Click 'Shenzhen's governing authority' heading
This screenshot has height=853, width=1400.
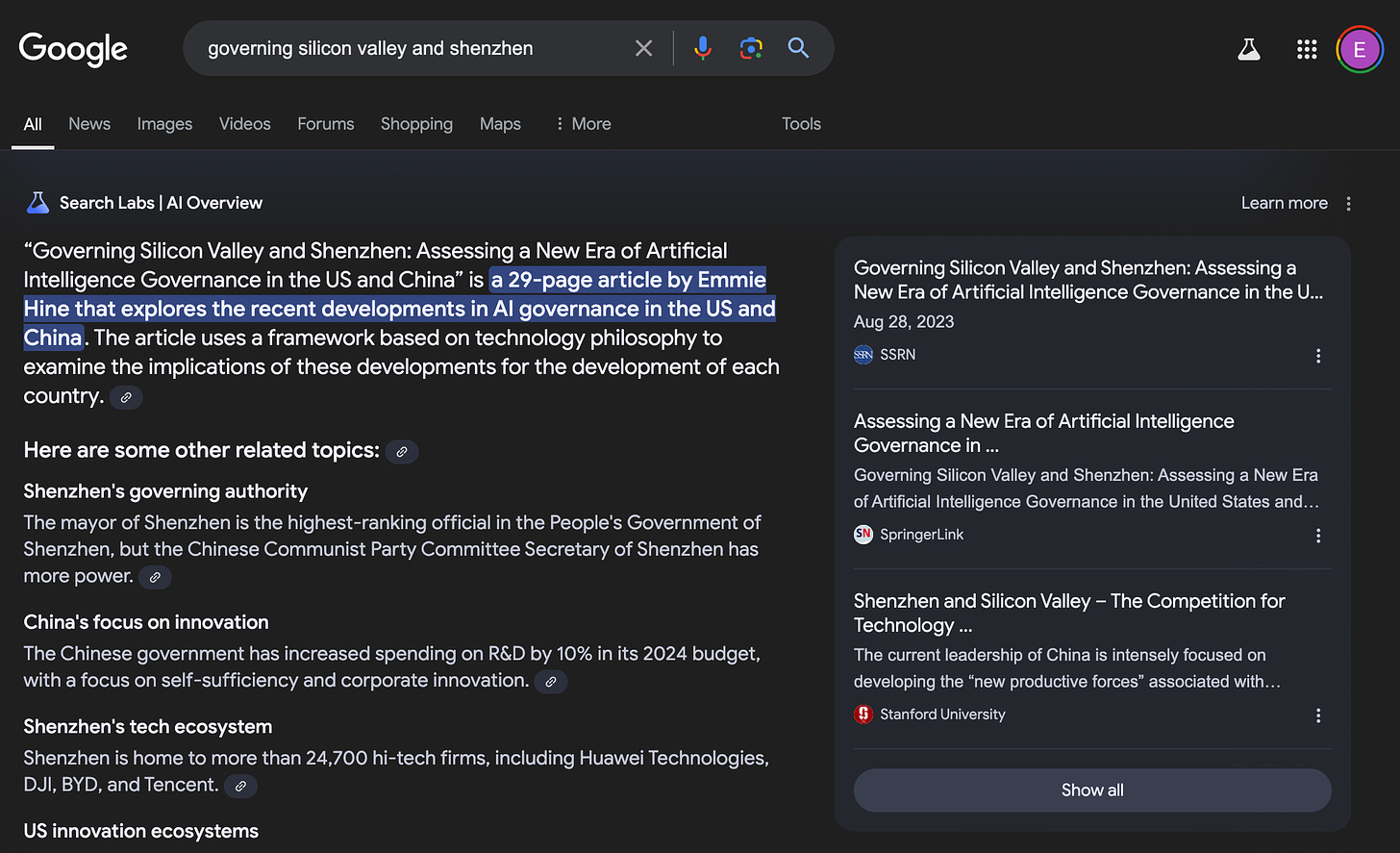point(165,491)
